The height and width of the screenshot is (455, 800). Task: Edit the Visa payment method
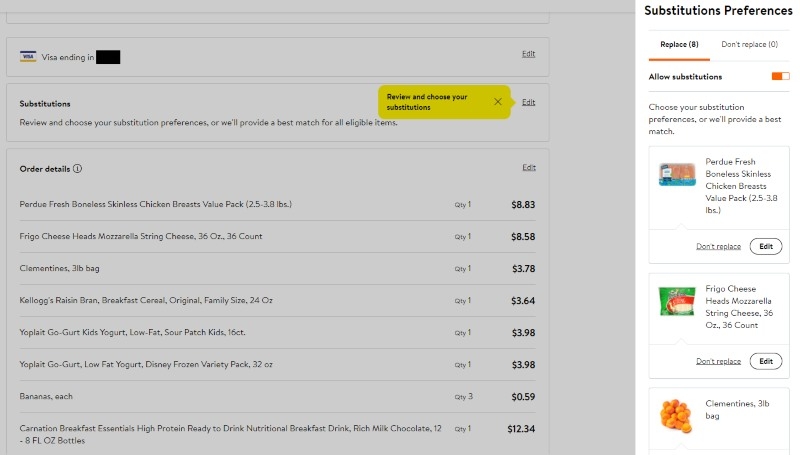click(x=529, y=54)
